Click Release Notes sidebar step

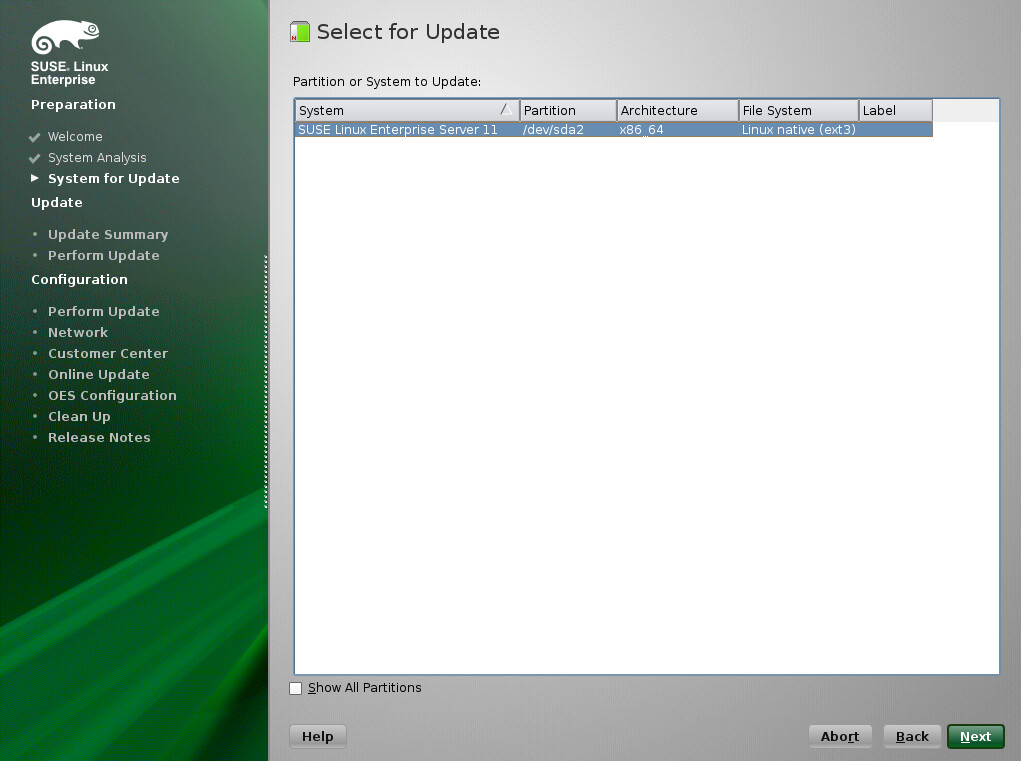point(99,437)
